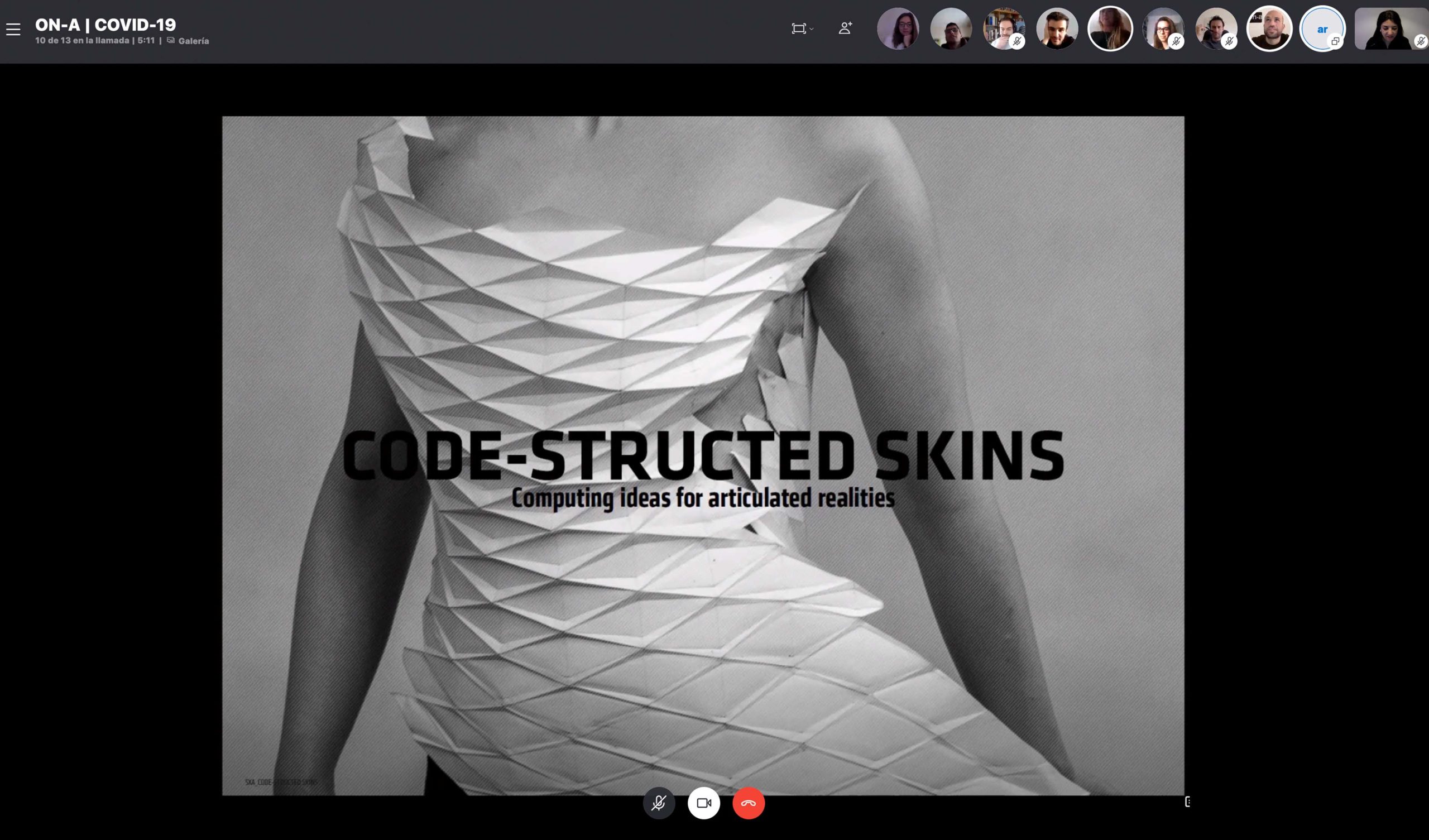Click the 'ar' initials participant avatar
The width and height of the screenshot is (1429, 840).
1321,28
